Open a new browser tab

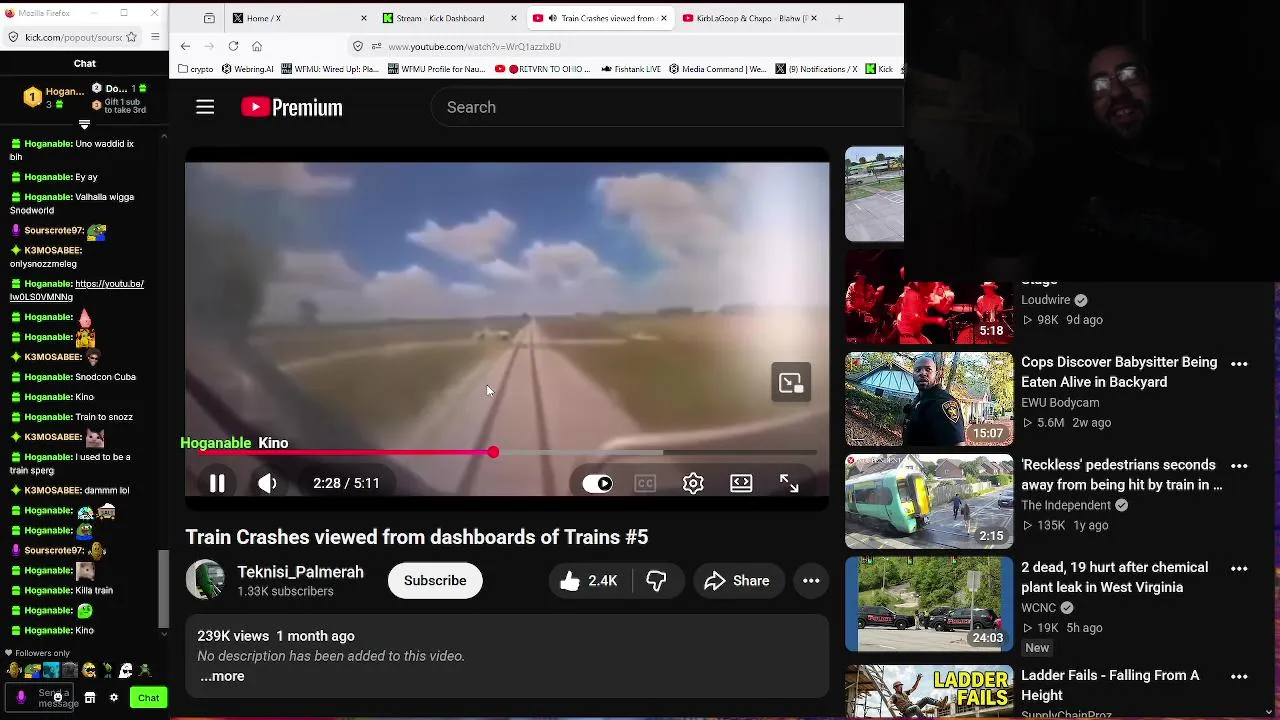point(839,18)
